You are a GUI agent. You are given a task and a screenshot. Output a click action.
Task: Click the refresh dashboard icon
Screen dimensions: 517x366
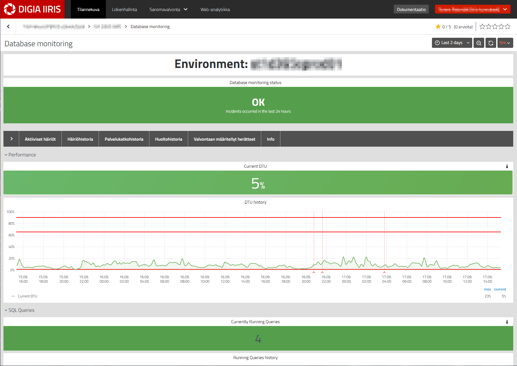tap(491, 43)
